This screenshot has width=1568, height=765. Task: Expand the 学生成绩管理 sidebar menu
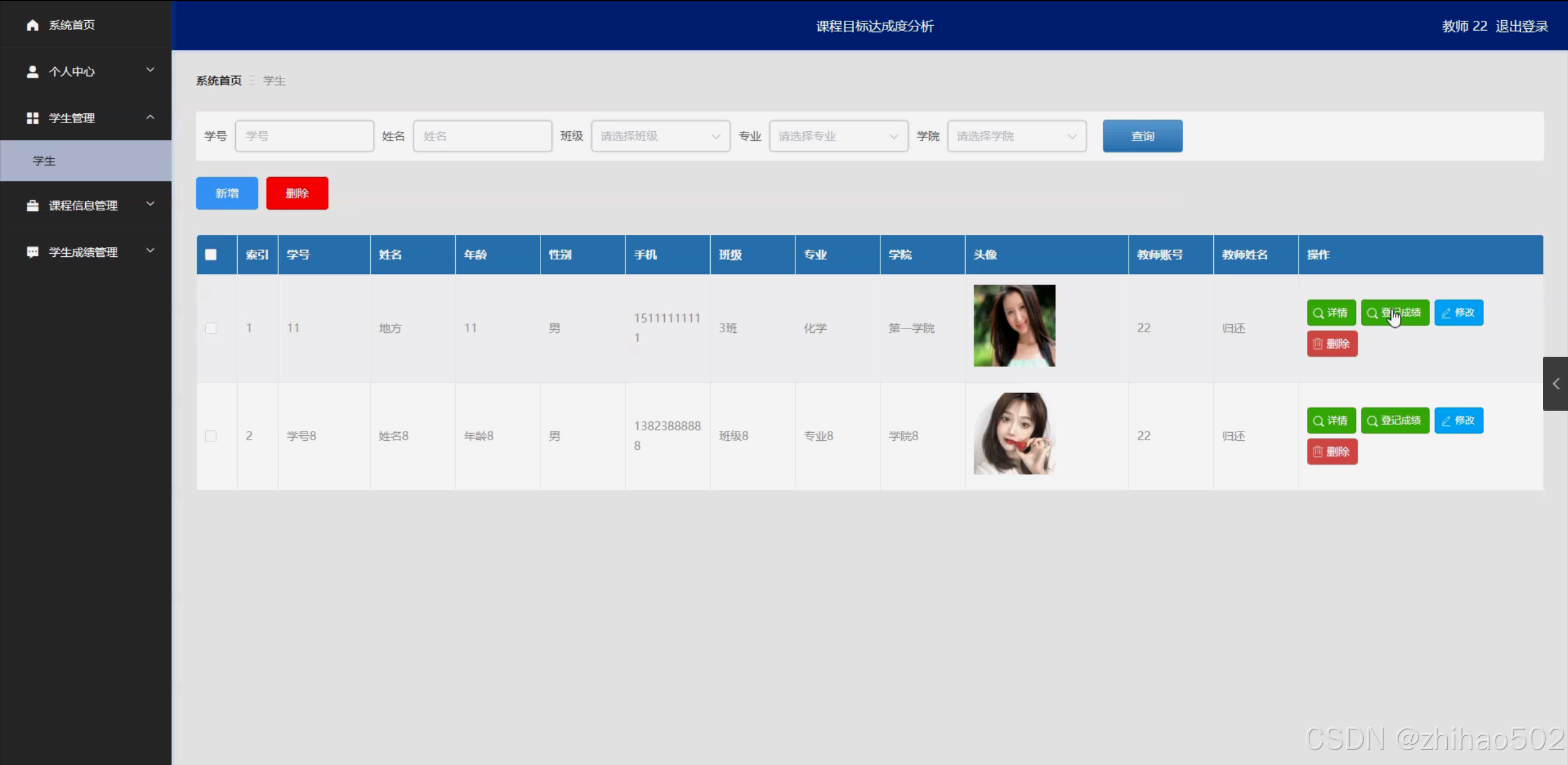tap(83, 252)
